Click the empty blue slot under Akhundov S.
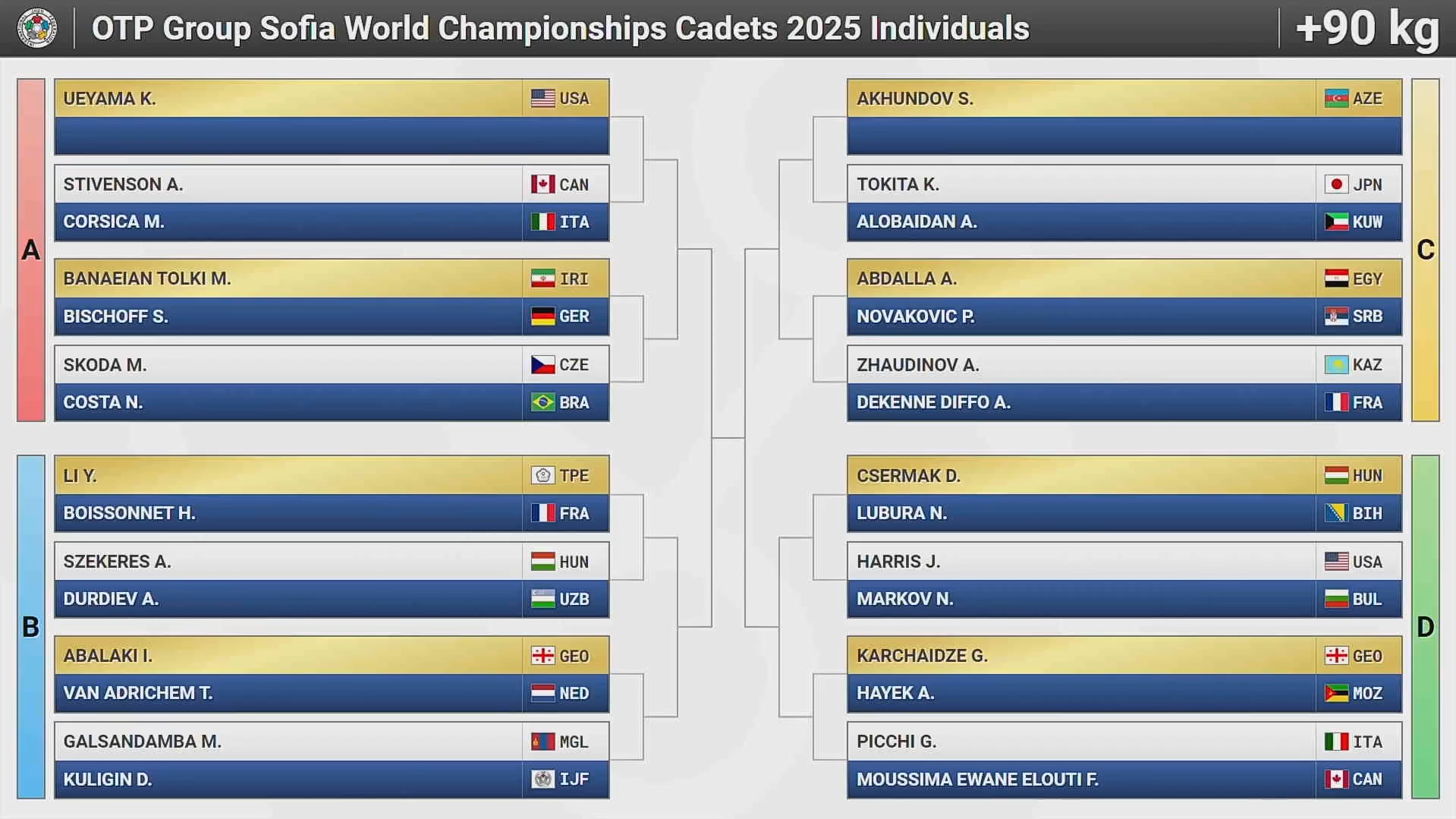 (1124, 136)
